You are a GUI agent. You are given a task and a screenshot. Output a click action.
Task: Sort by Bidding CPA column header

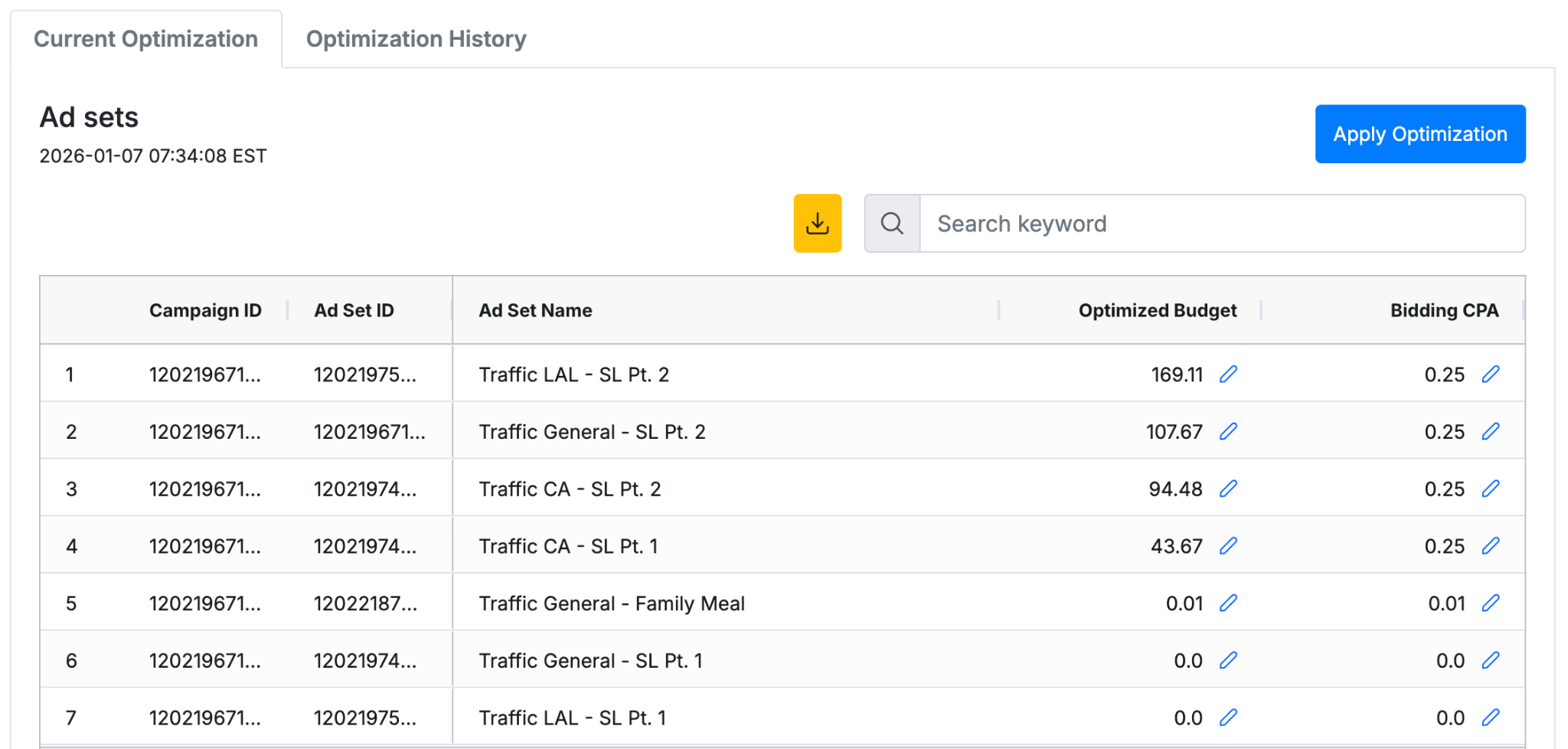click(1444, 310)
